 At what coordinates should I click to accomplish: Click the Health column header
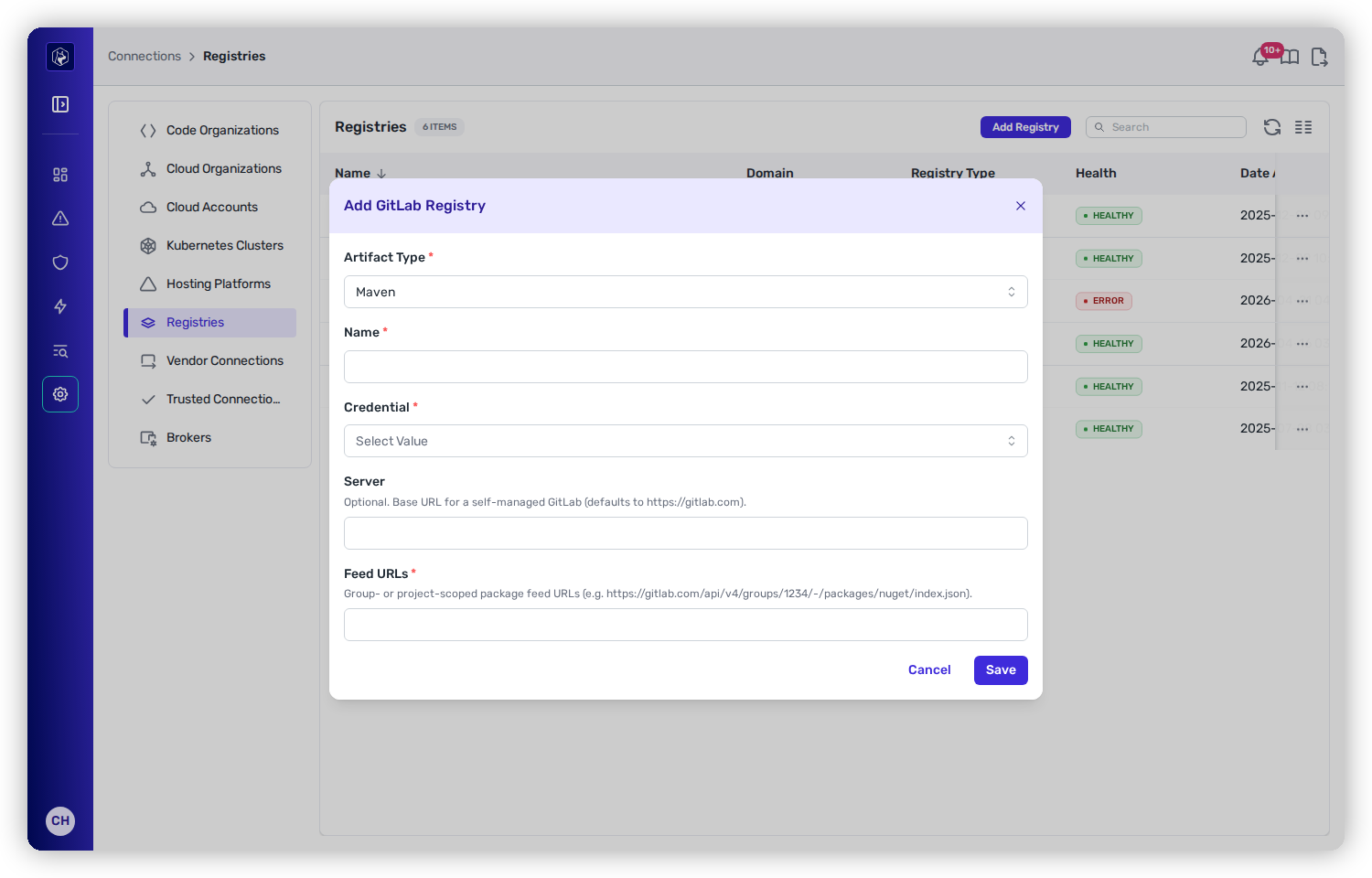point(1096,173)
